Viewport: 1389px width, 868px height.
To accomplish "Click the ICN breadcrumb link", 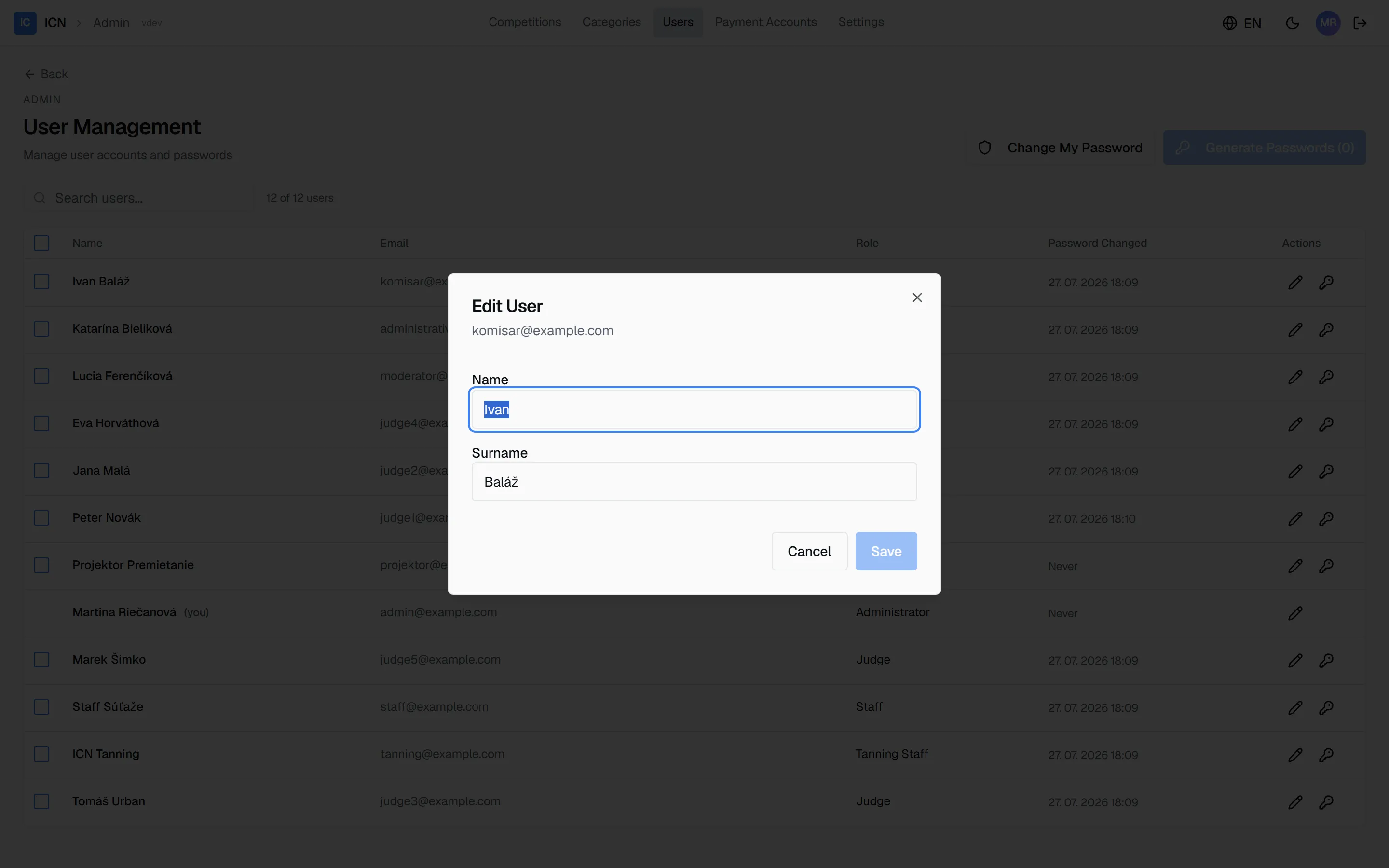I will (55, 23).
